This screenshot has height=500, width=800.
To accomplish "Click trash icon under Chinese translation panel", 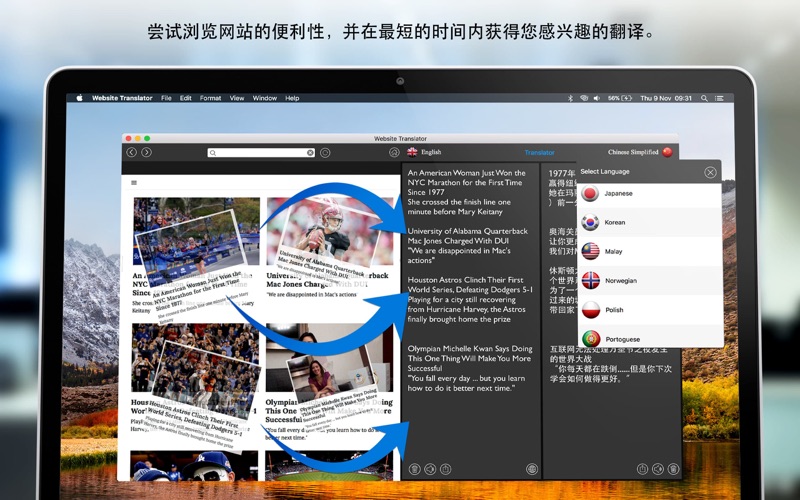I will click(x=673, y=468).
